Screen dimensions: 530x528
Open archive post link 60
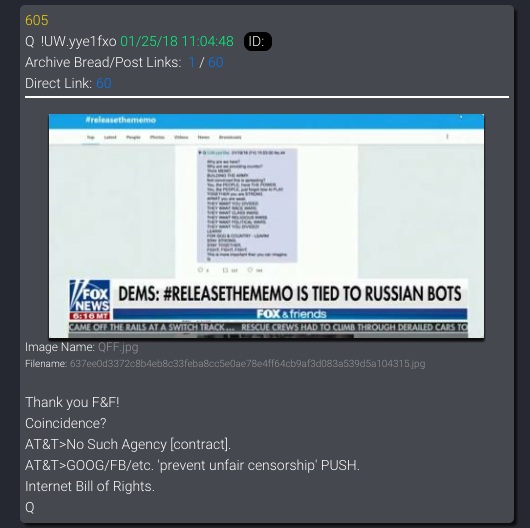coord(216,62)
